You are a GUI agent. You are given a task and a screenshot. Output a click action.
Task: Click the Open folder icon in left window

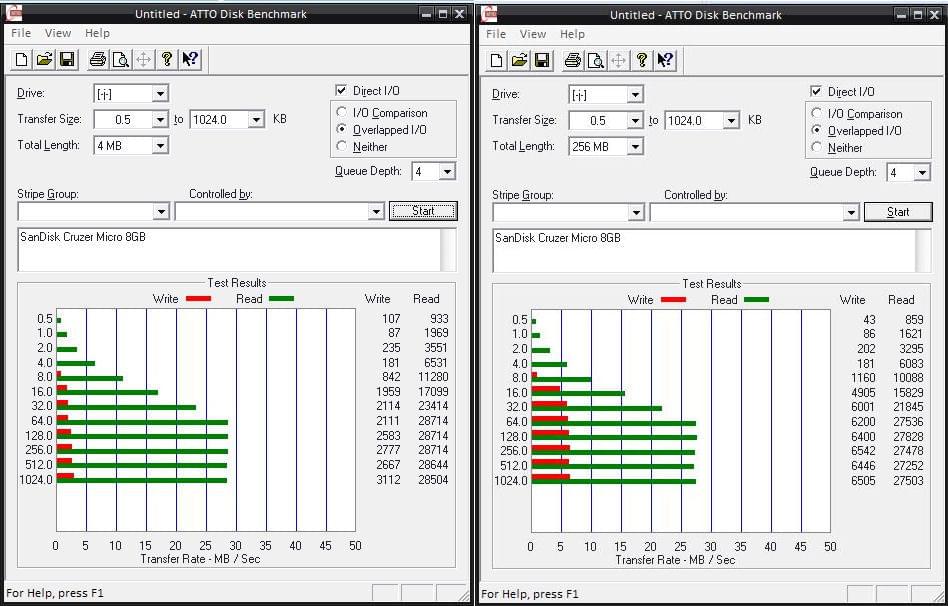(44, 60)
